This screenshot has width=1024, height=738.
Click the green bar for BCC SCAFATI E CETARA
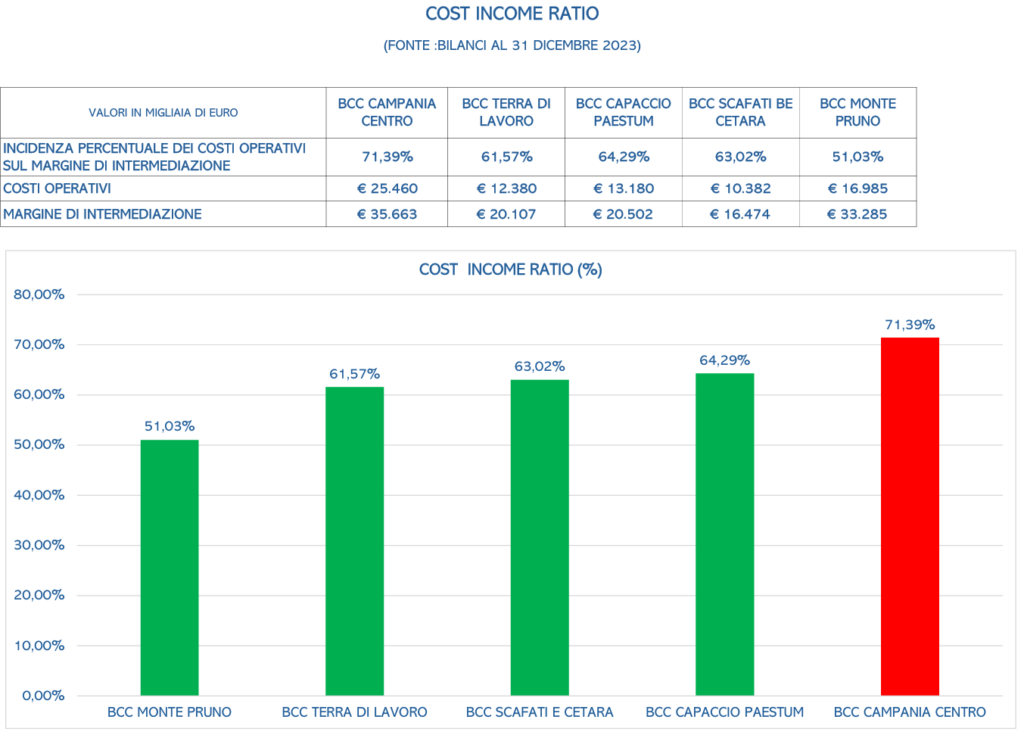coord(539,537)
